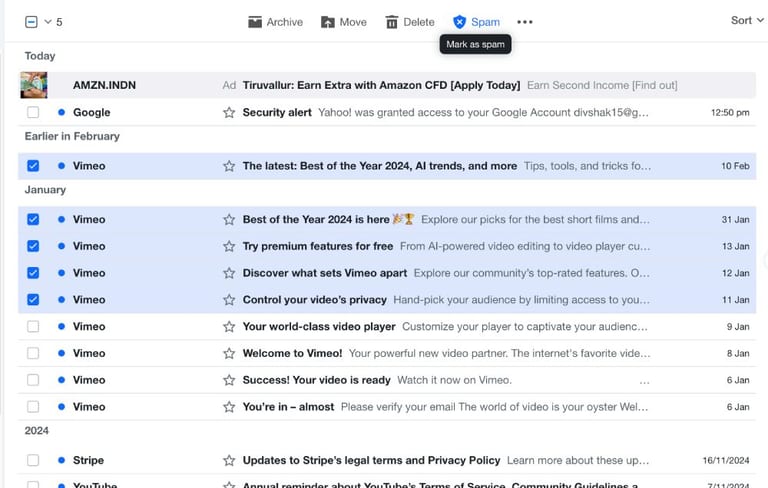Image resolution: width=768 pixels, height=488 pixels.
Task: Click unread dot on 'Success! Your video is ready' row
Action: pyautogui.click(x=61, y=380)
